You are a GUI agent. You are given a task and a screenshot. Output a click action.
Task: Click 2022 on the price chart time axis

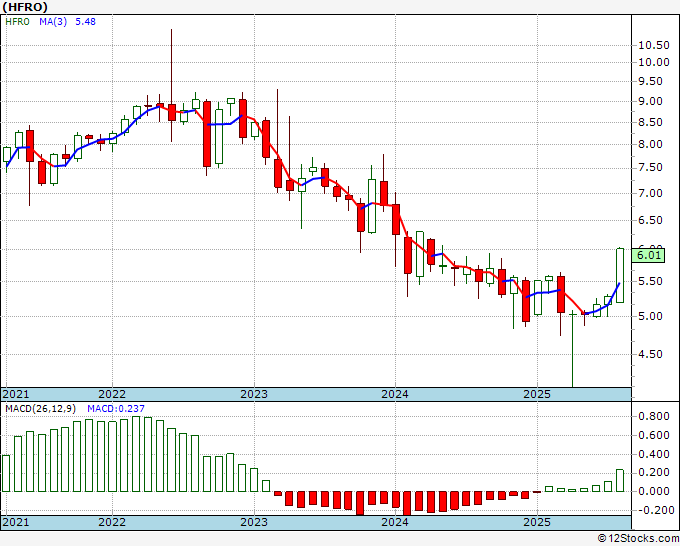click(x=112, y=394)
